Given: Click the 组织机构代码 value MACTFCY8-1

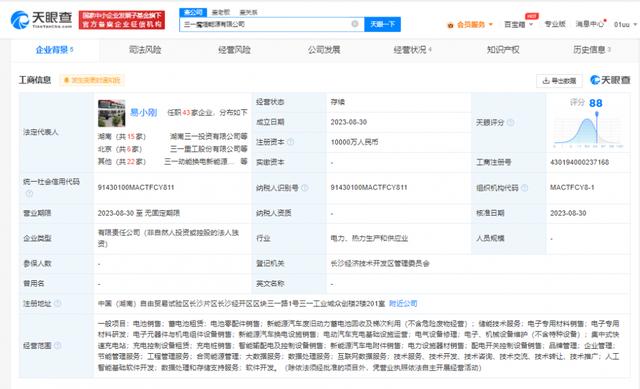Looking at the screenshot, I should click(572, 187).
